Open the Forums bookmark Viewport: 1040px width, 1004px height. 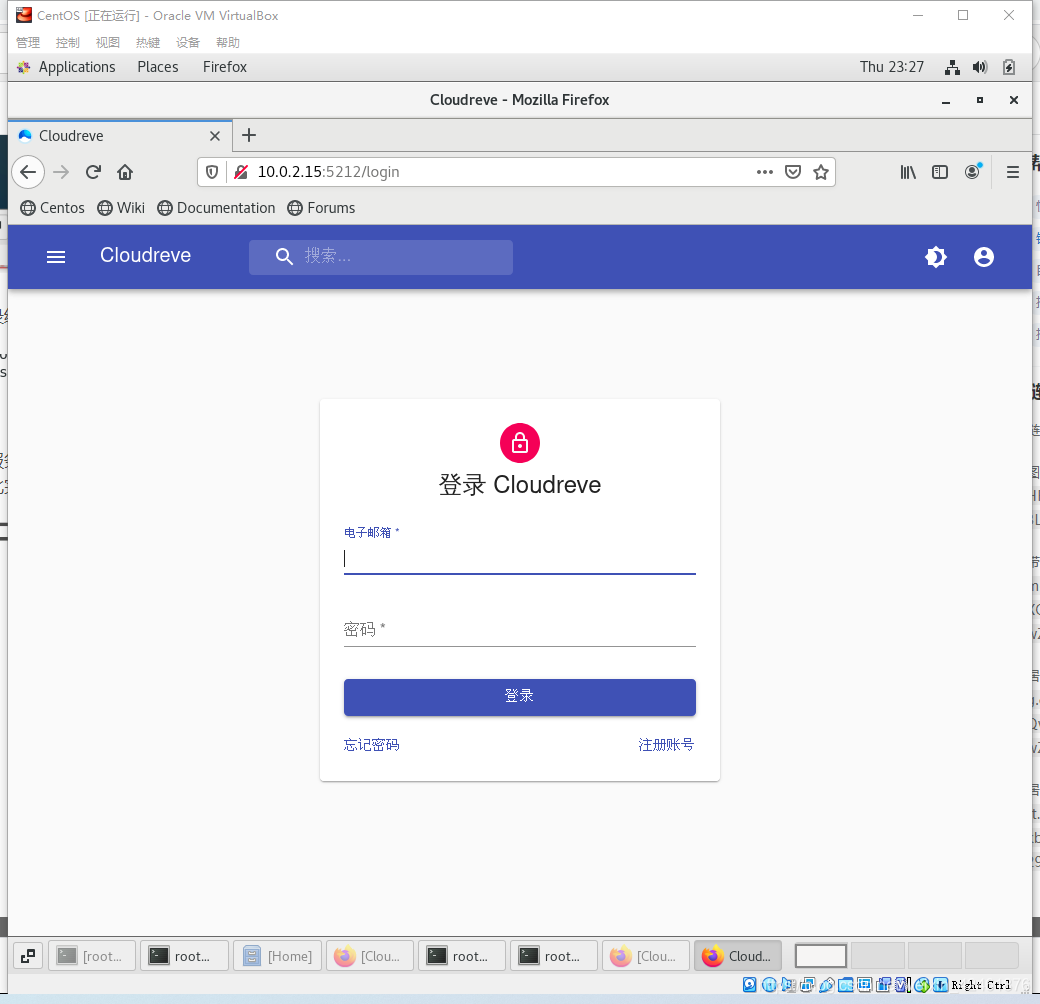click(x=321, y=208)
